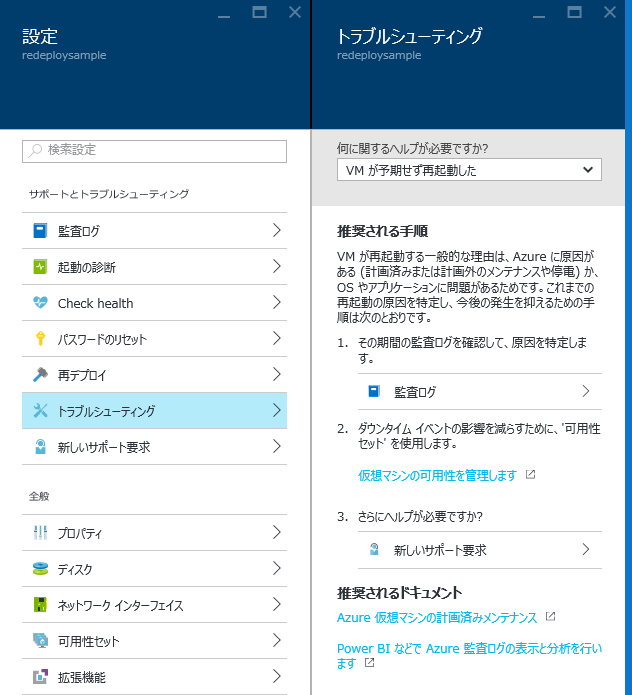Click external link icon beside Azure 仮想マシンの計画済みメンテナンス
632x695 pixels.
(550, 617)
